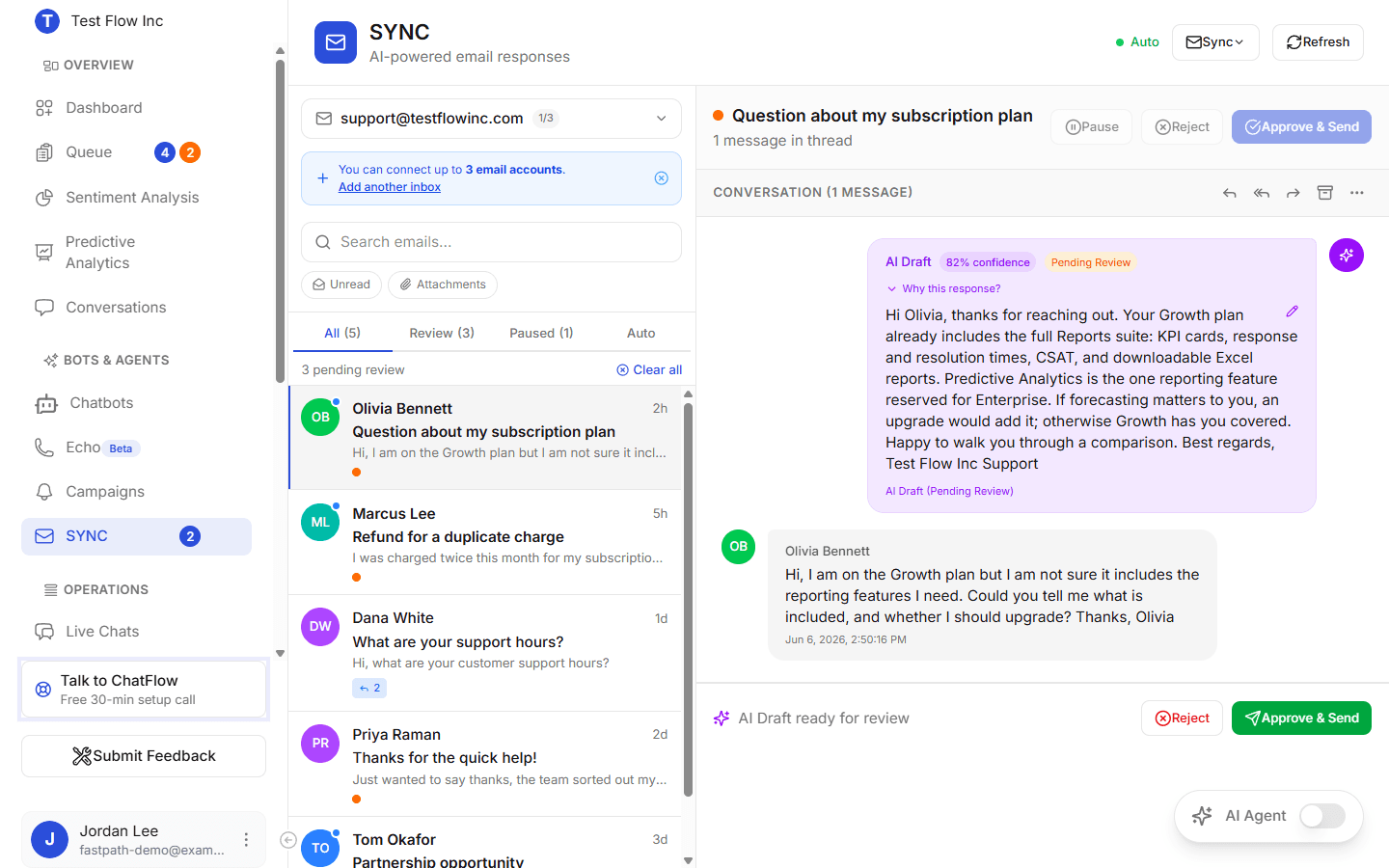Switch to Review (3) tab
The height and width of the screenshot is (868, 1389).
442,334
